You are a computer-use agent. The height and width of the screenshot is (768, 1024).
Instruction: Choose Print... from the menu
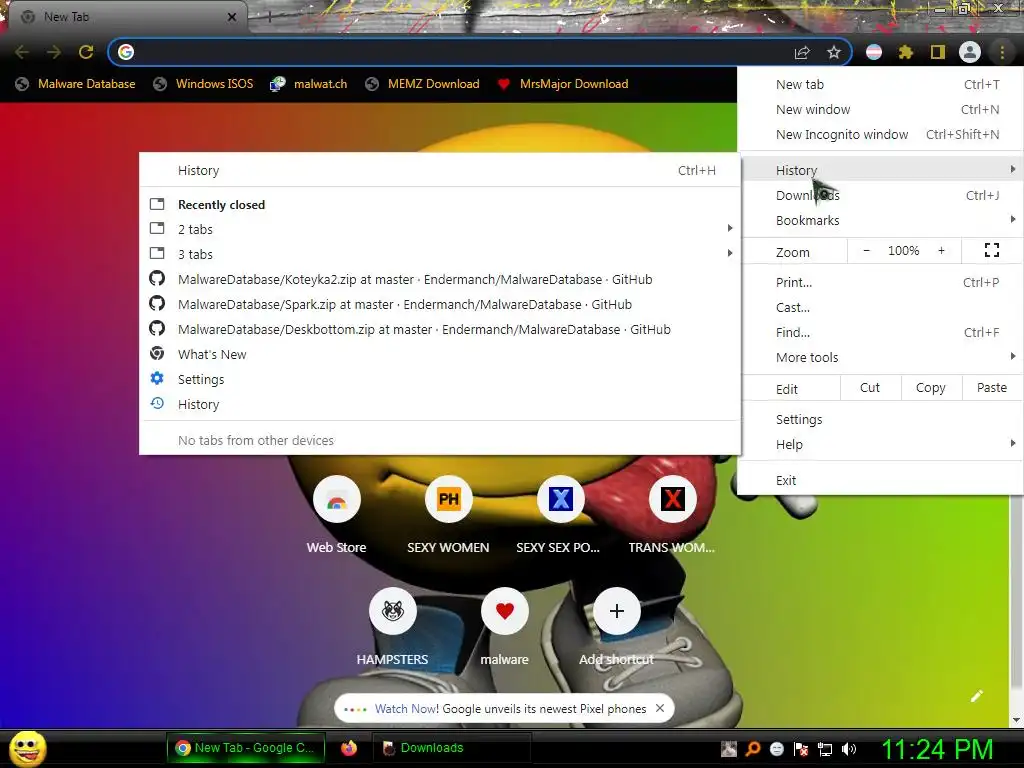[x=882, y=283]
